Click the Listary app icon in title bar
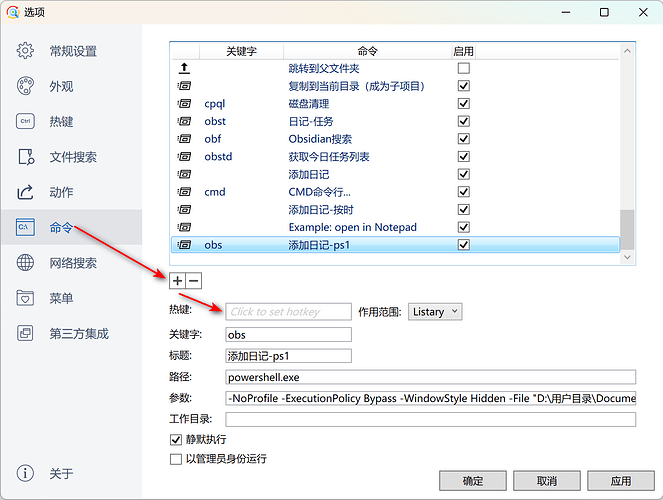663x500 pixels. click(13, 12)
